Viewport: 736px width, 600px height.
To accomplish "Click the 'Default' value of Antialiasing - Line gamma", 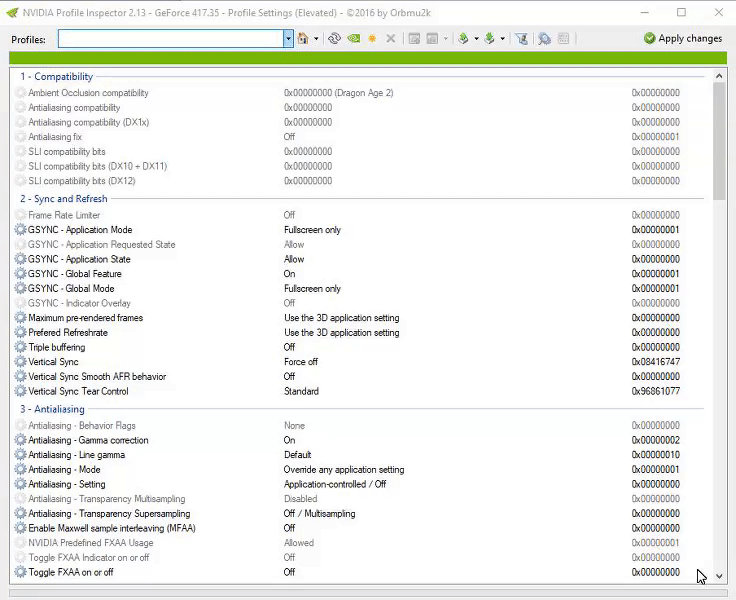I will [298, 454].
